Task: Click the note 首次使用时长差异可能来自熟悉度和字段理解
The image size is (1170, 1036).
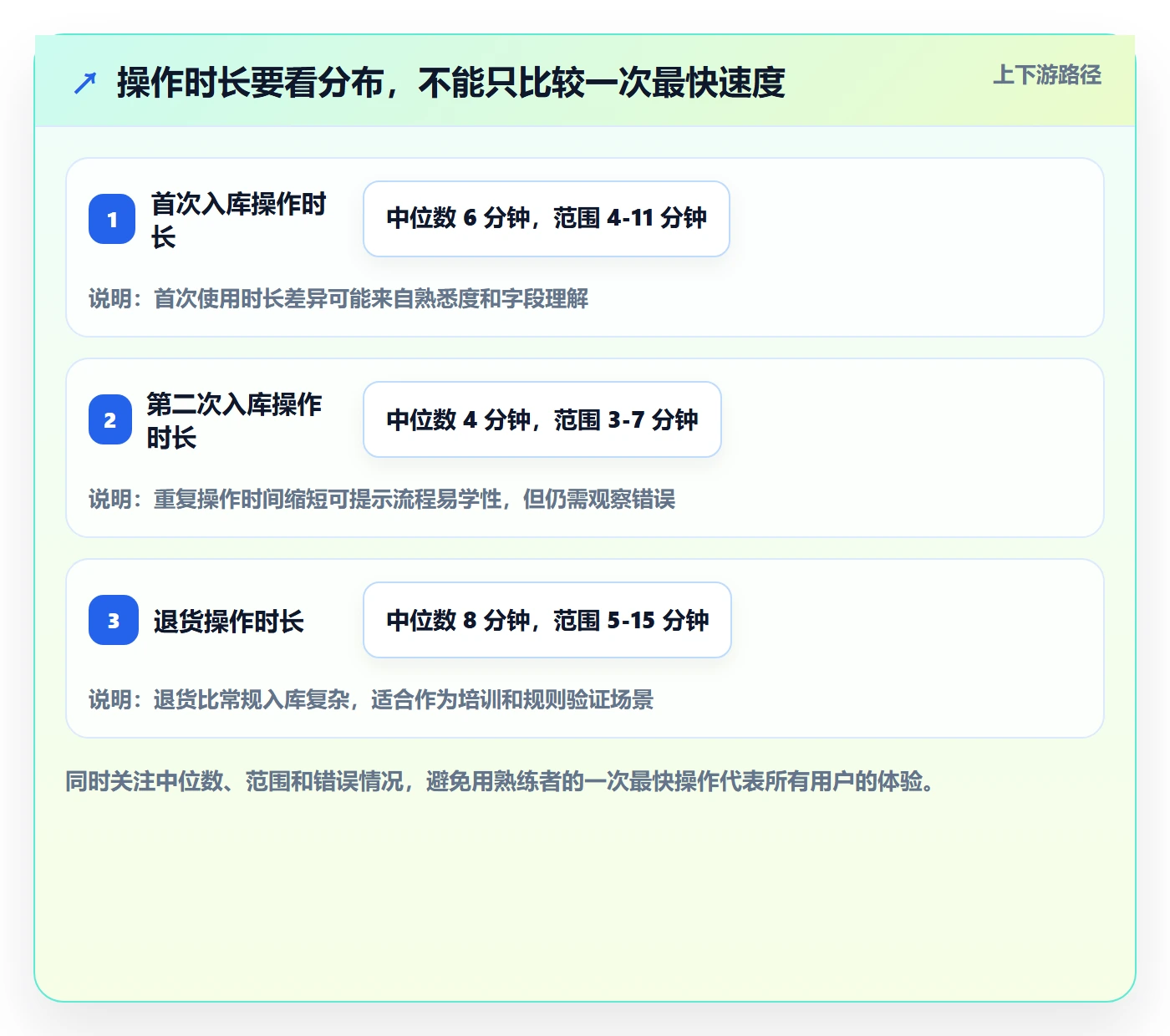Action: (x=338, y=298)
